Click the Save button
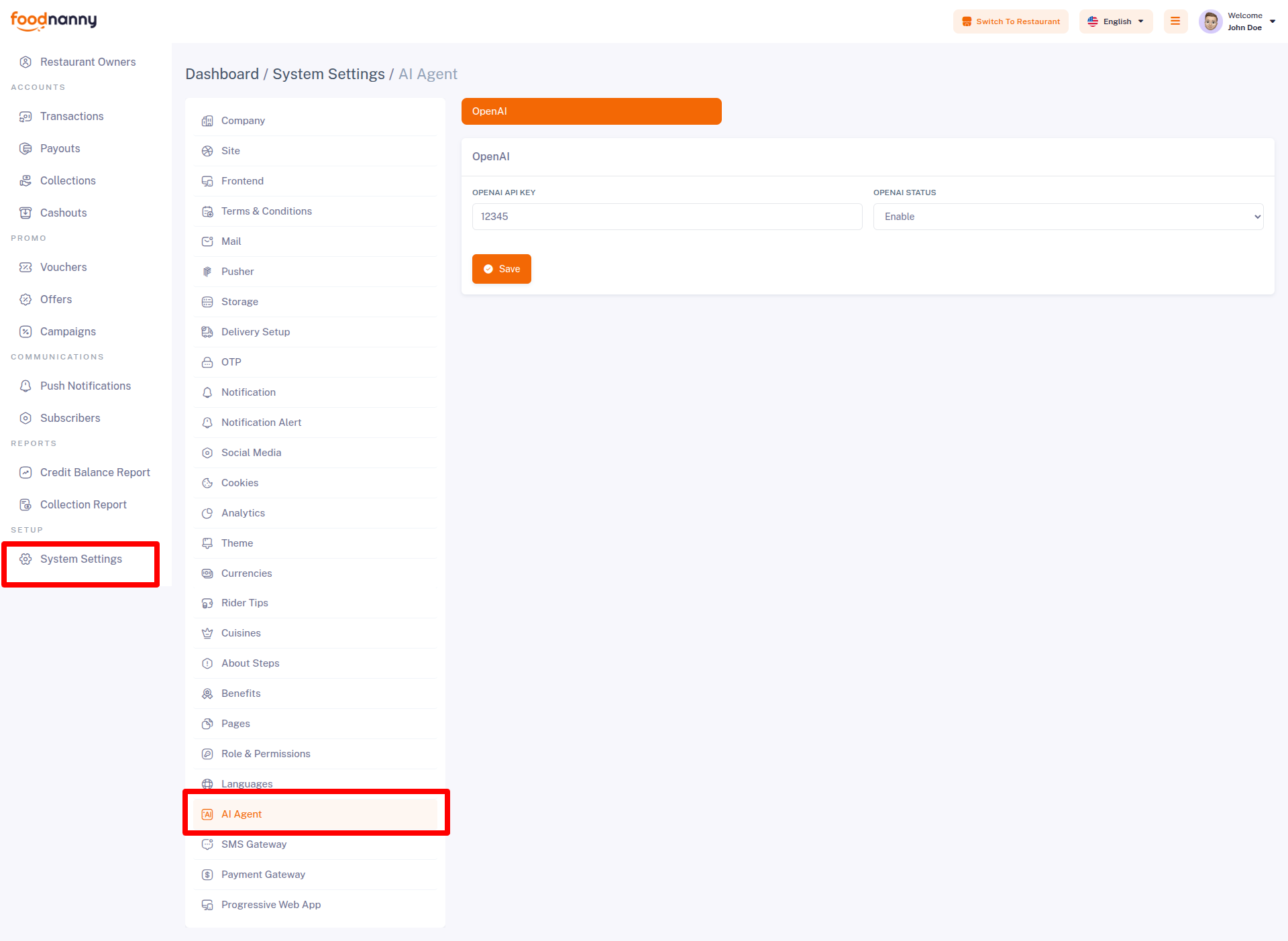The image size is (1288, 941). [x=501, y=269]
